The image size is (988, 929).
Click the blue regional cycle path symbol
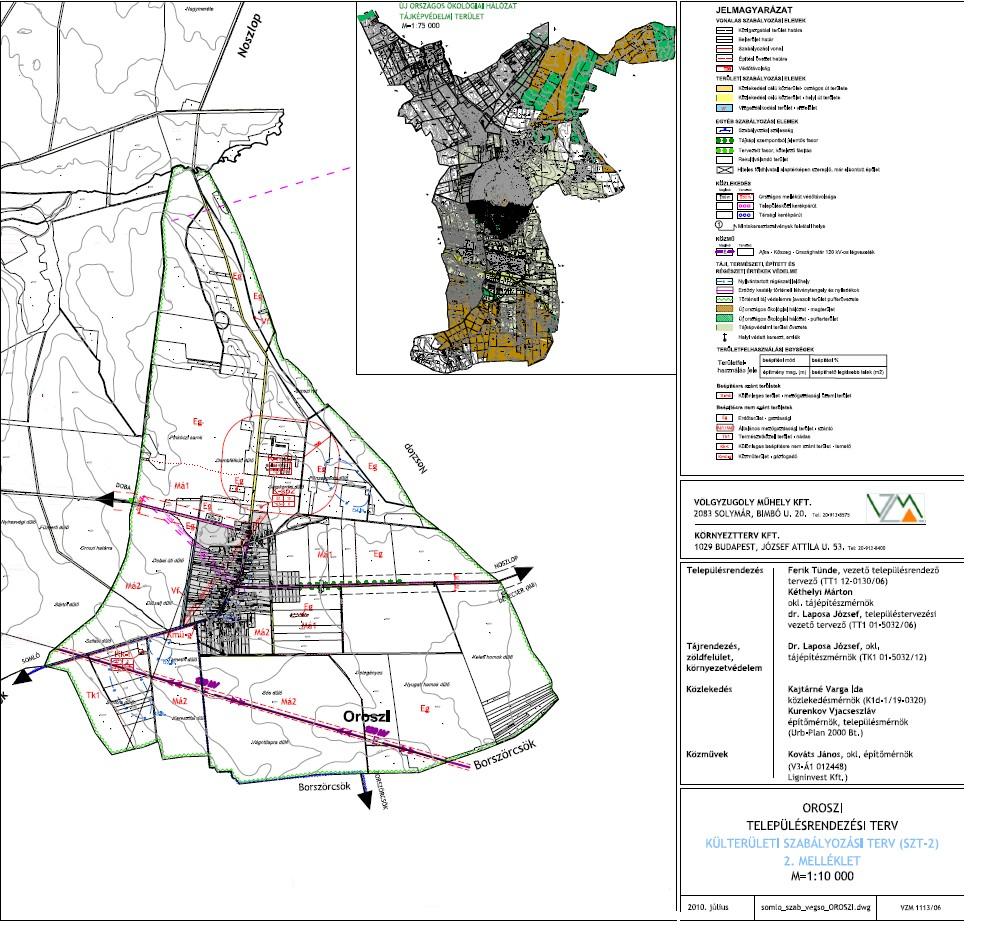[x=745, y=215]
